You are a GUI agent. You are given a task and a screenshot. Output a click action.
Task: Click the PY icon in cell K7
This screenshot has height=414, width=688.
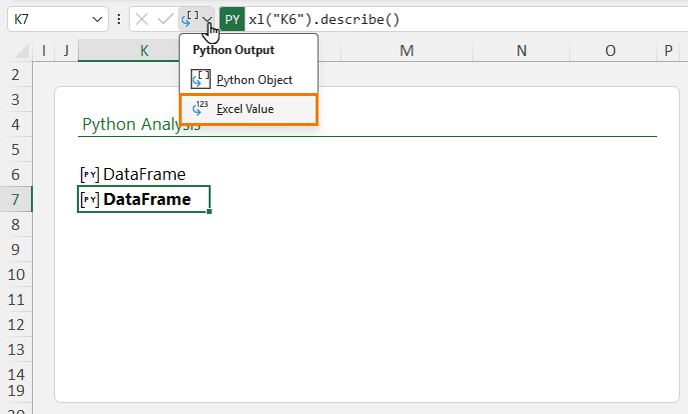tap(90, 200)
